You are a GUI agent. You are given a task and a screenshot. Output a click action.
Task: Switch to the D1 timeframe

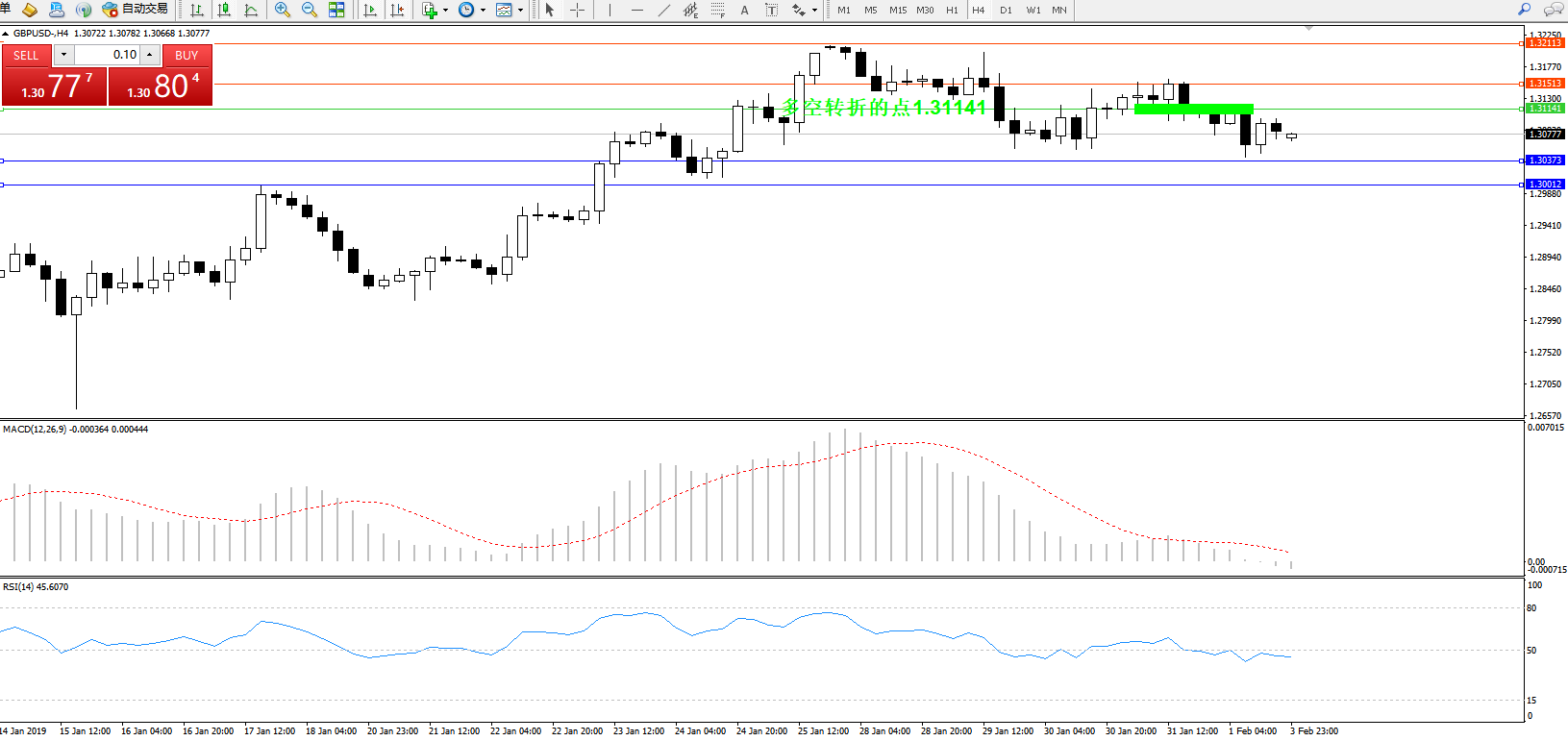[x=1006, y=10]
